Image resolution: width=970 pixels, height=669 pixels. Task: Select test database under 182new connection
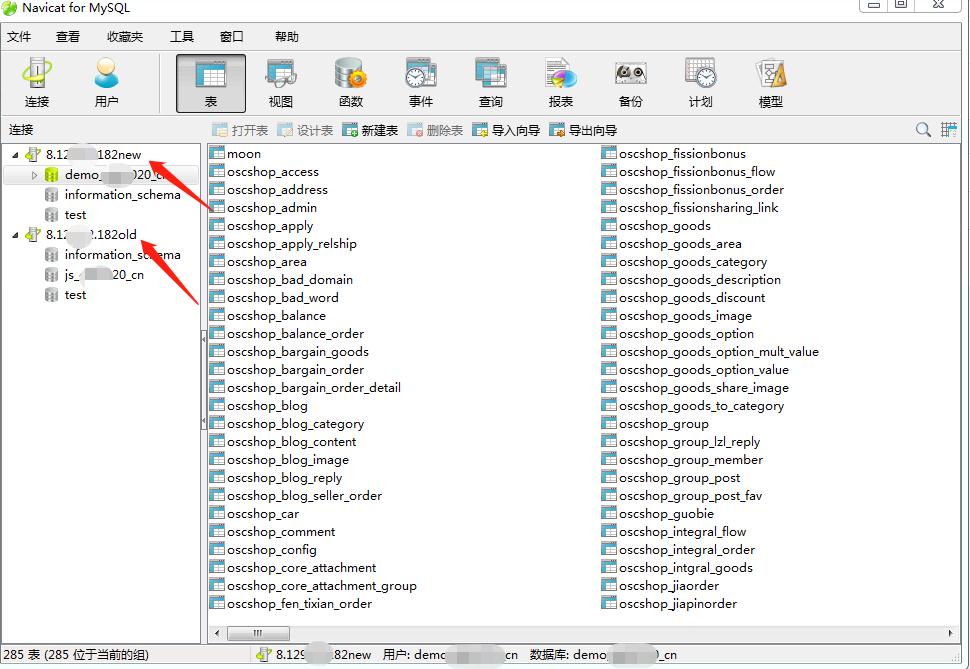[x=75, y=215]
